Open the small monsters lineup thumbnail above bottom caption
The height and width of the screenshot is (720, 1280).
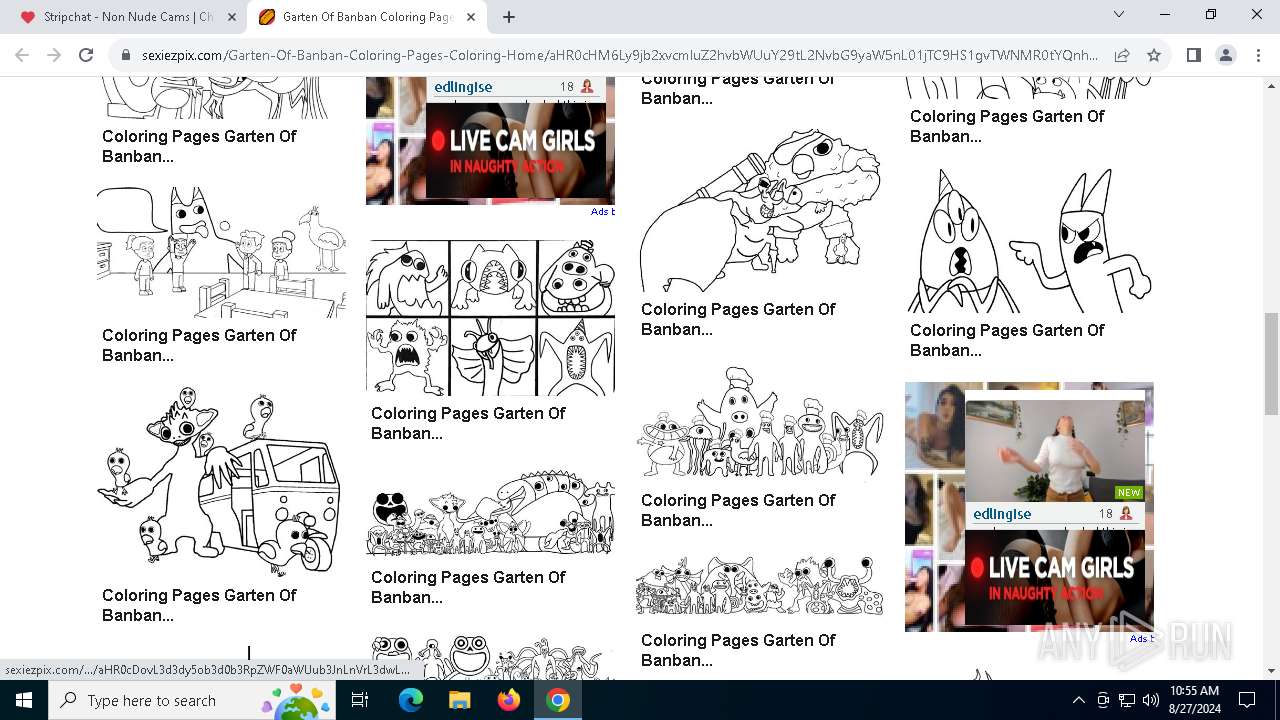coord(760,586)
